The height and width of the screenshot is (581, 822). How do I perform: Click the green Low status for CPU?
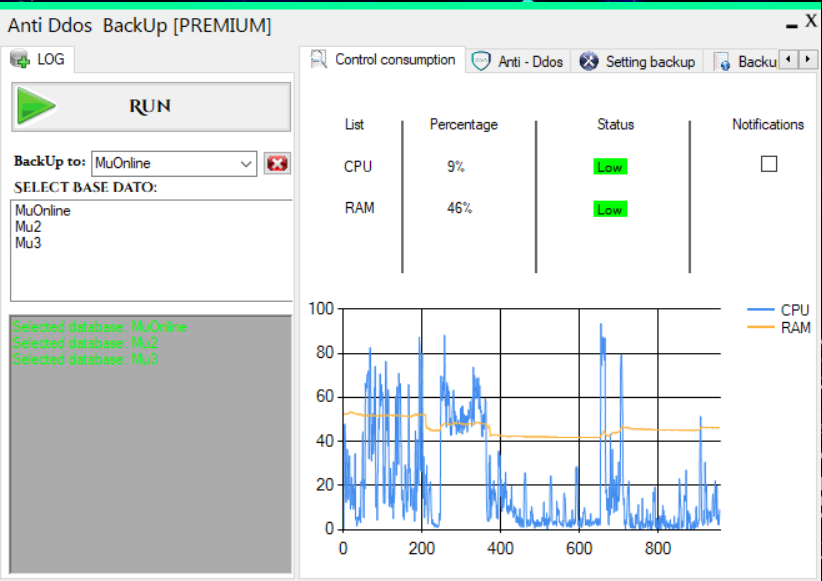(x=609, y=167)
